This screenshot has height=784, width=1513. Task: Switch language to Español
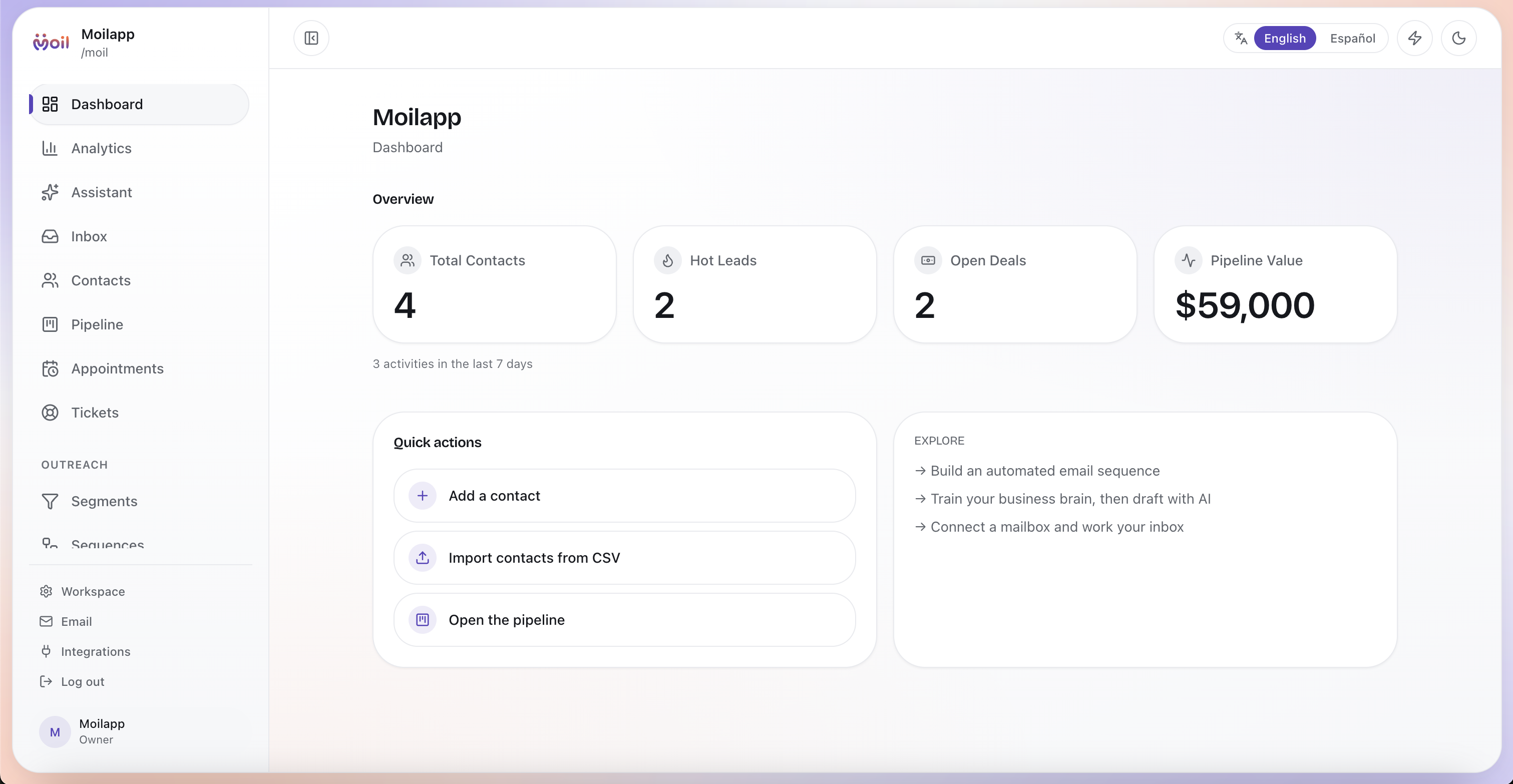[1352, 38]
